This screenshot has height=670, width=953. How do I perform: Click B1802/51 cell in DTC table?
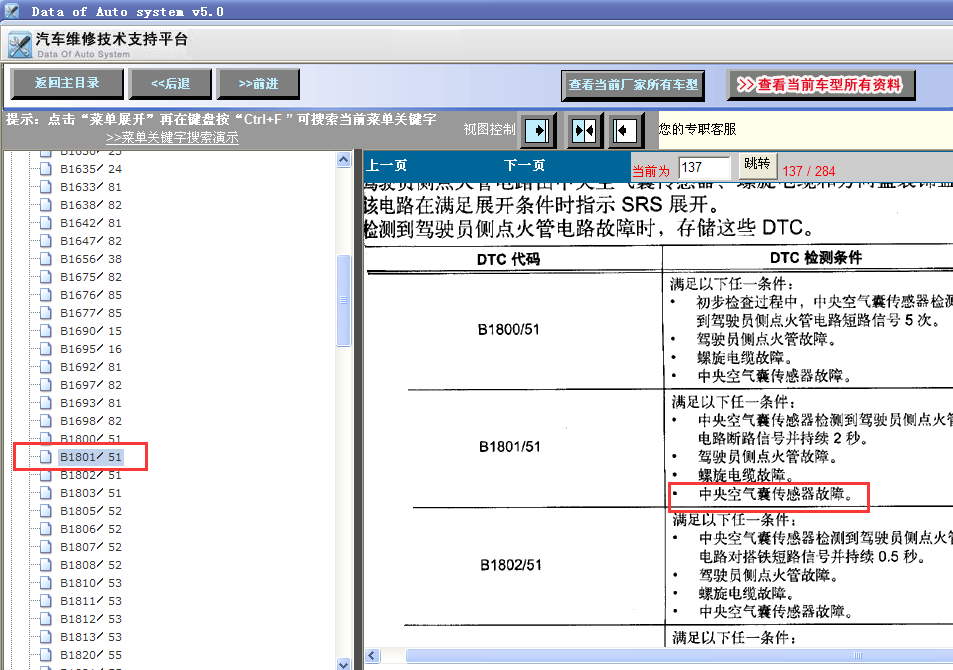[x=511, y=565]
